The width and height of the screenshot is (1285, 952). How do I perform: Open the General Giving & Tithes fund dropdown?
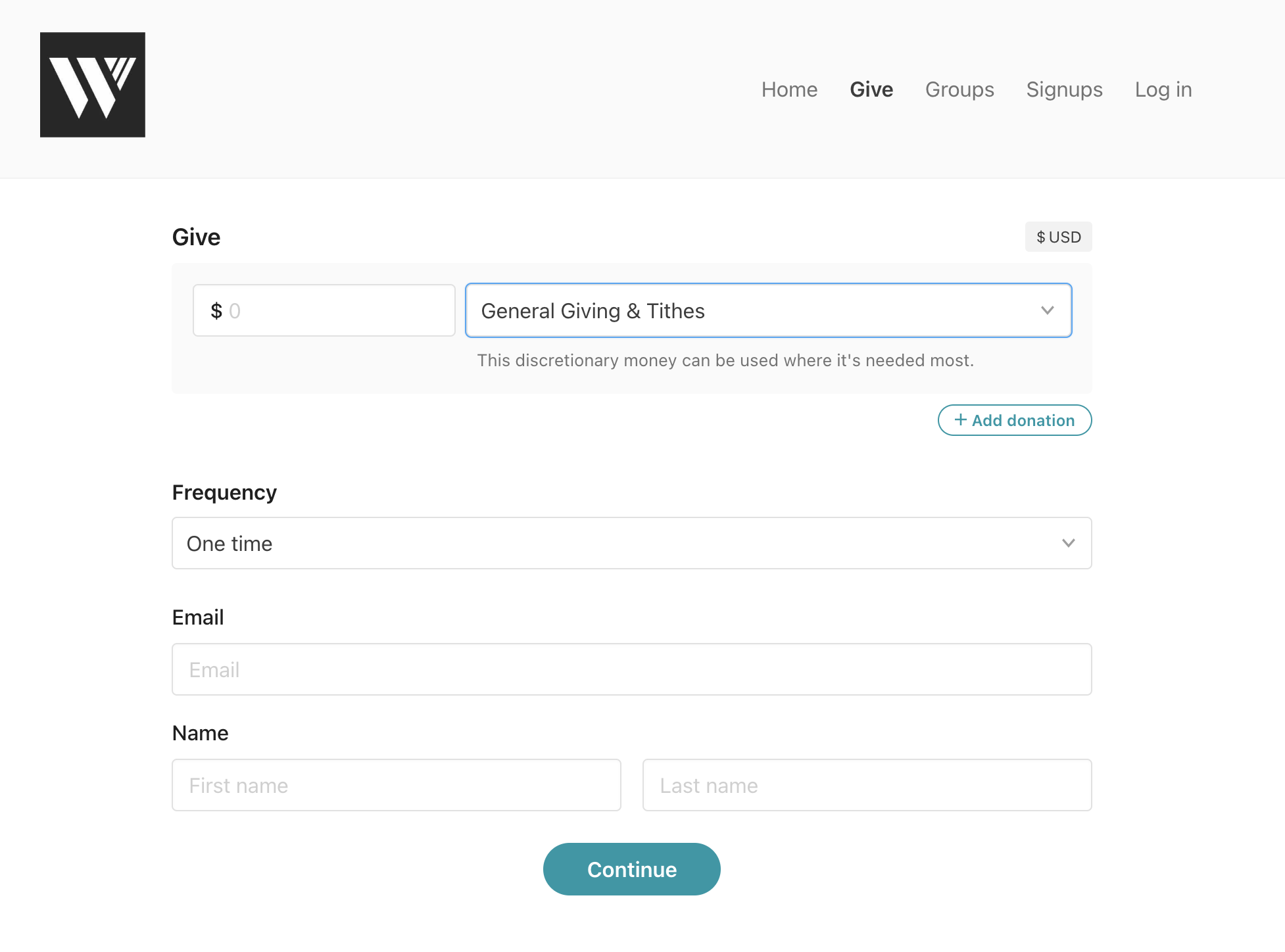pyautogui.click(x=750, y=310)
